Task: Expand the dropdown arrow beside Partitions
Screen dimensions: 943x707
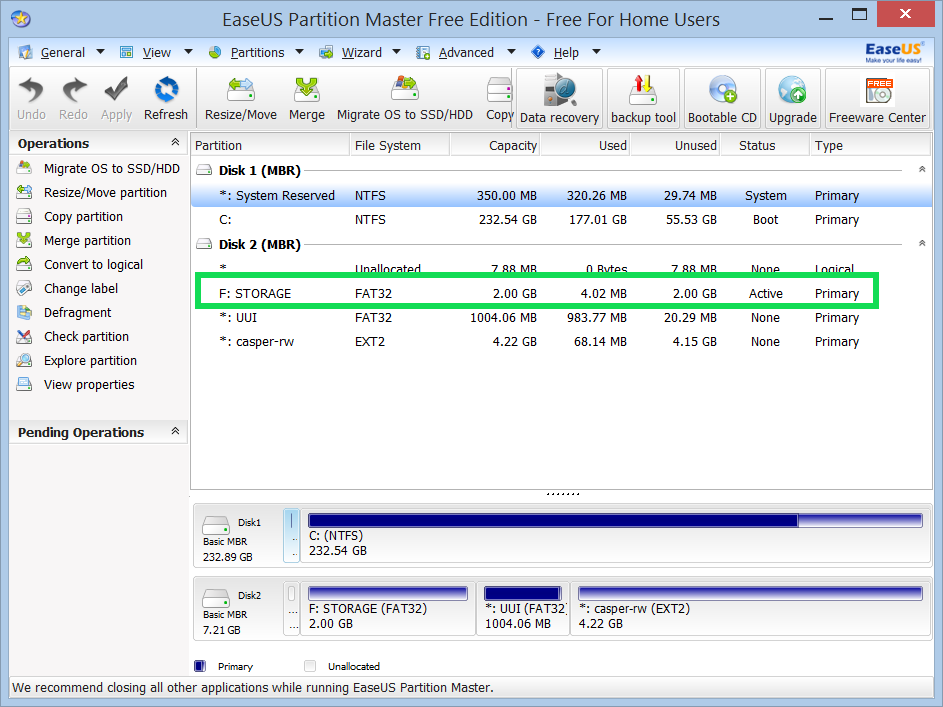Action: coord(299,52)
